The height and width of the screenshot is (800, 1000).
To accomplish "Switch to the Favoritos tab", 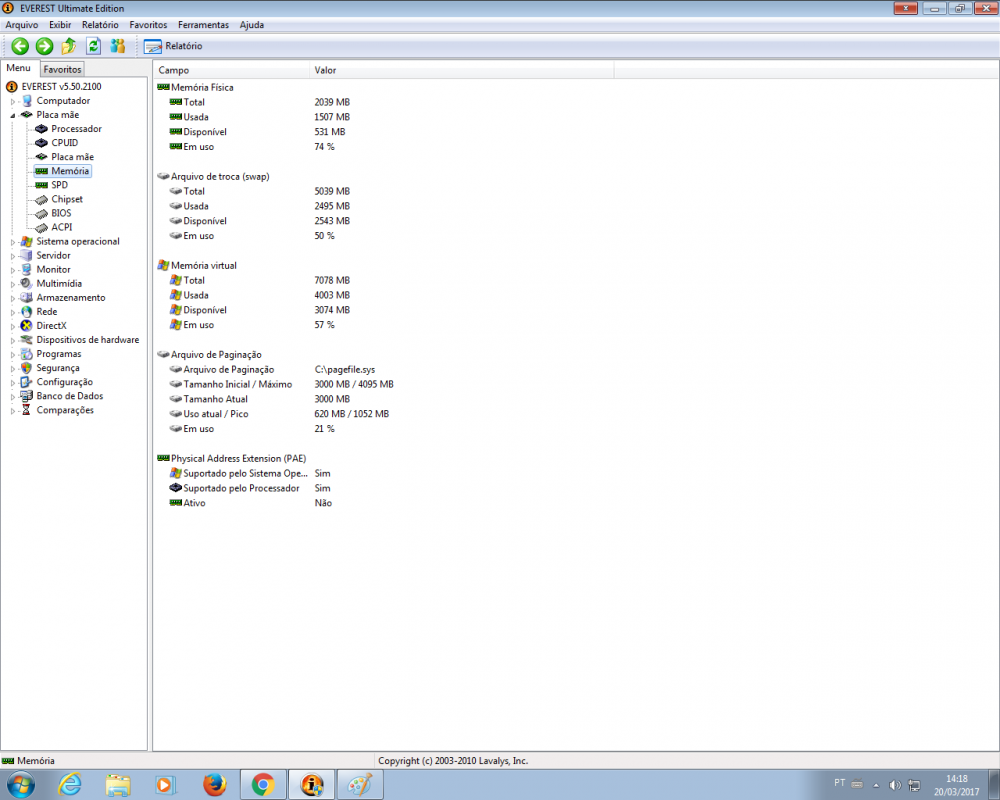I will [62, 70].
